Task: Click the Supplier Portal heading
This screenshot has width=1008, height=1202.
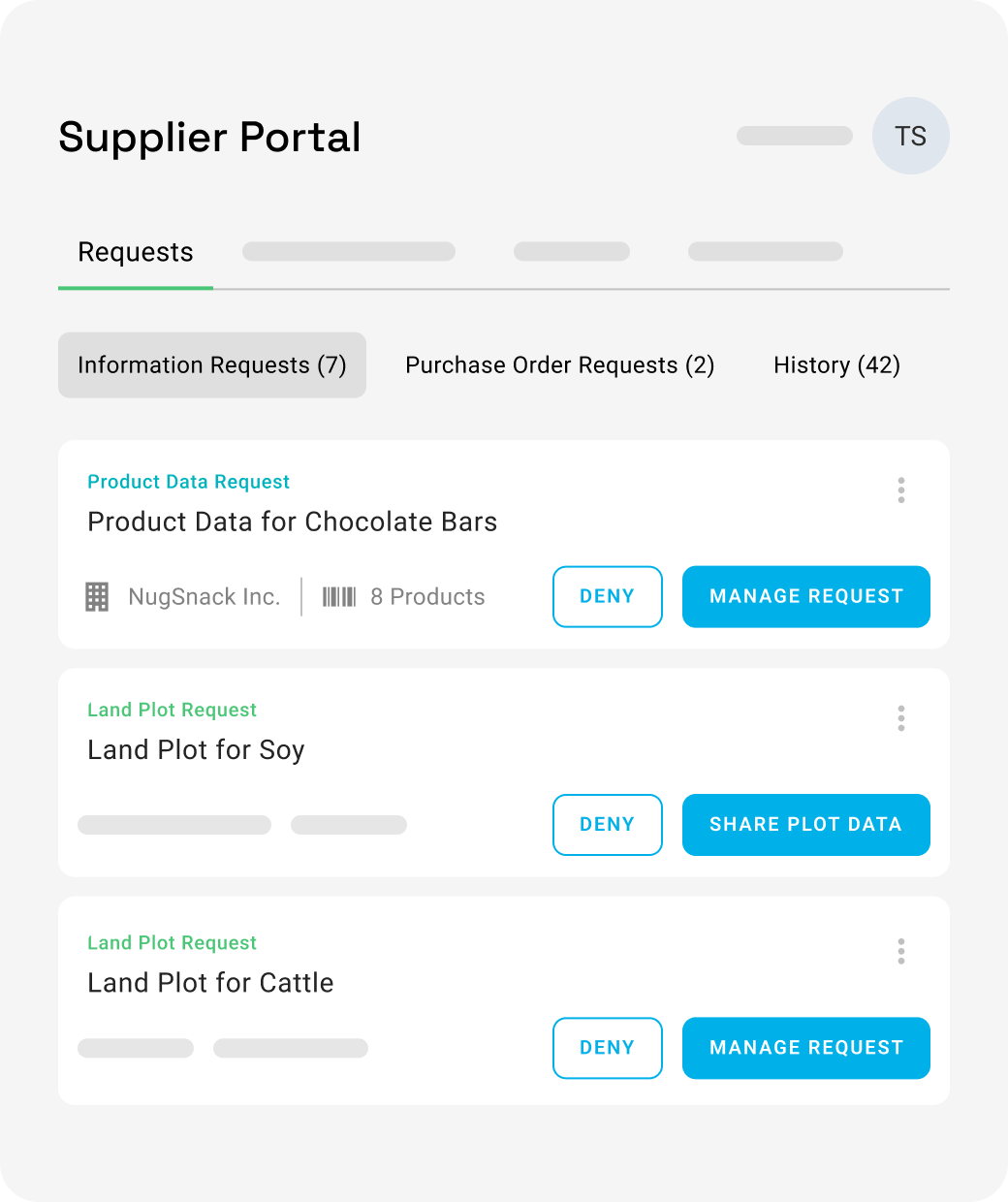Action: tap(210, 138)
